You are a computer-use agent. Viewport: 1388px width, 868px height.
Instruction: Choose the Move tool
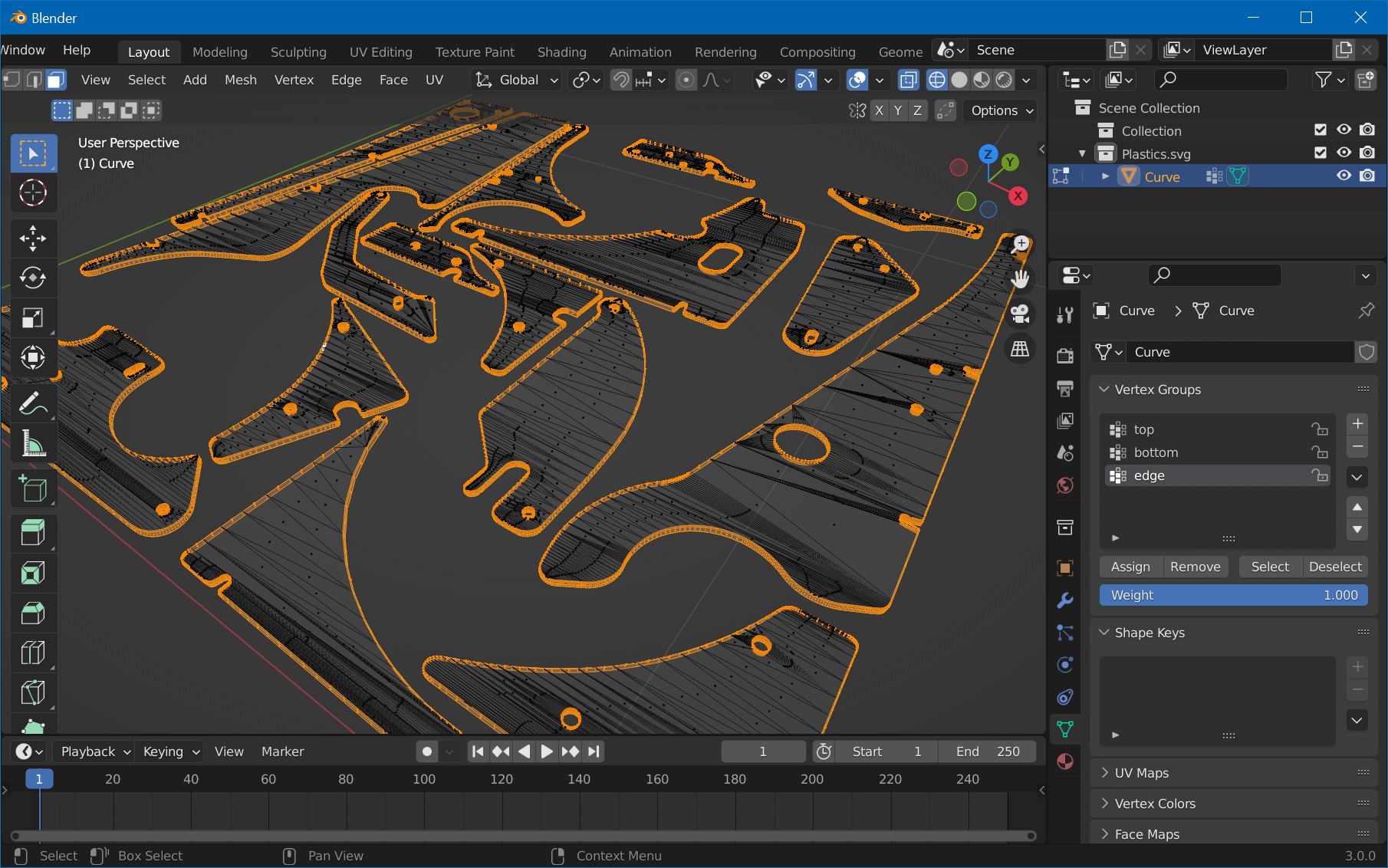(33, 238)
